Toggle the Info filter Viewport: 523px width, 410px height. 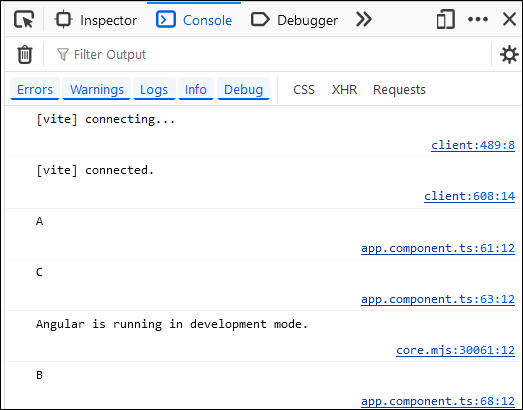pos(196,89)
